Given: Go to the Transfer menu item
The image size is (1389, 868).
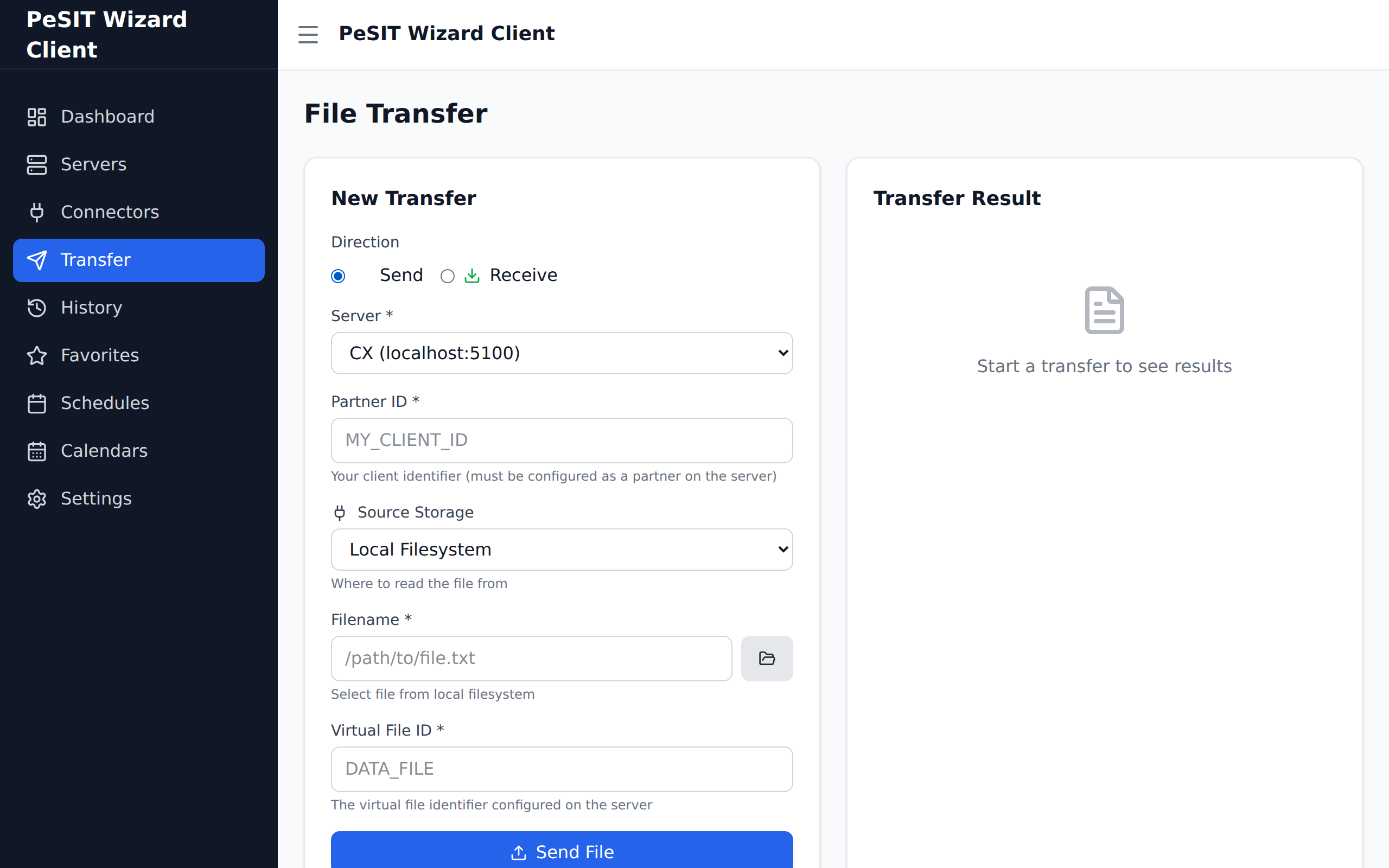Looking at the screenshot, I should (138, 260).
